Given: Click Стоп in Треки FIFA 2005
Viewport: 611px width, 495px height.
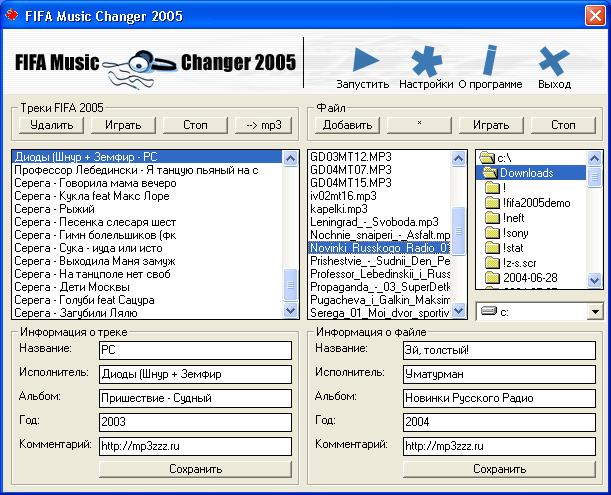Looking at the screenshot, I should coord(195,125).
